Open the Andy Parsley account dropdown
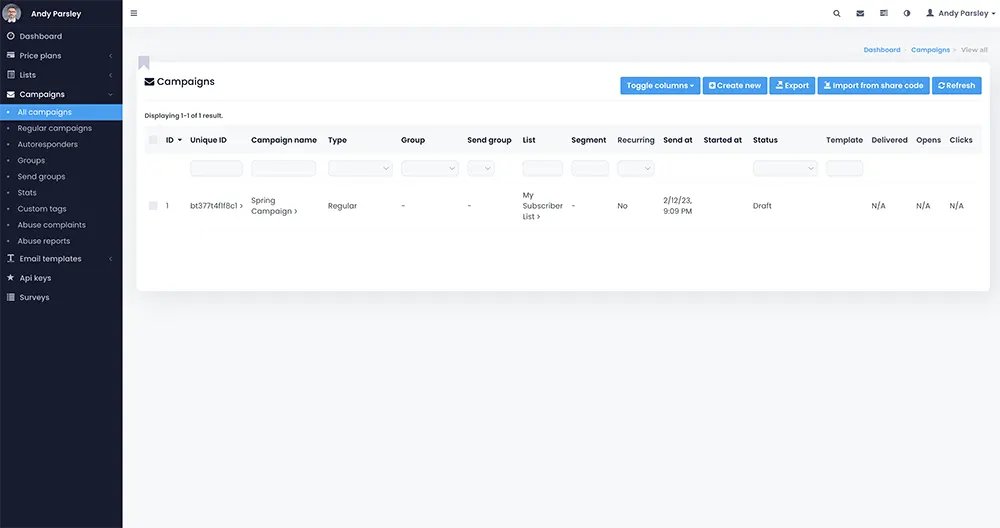Image resolution: width=1000 pixels, height=528 pixels. 960,13
